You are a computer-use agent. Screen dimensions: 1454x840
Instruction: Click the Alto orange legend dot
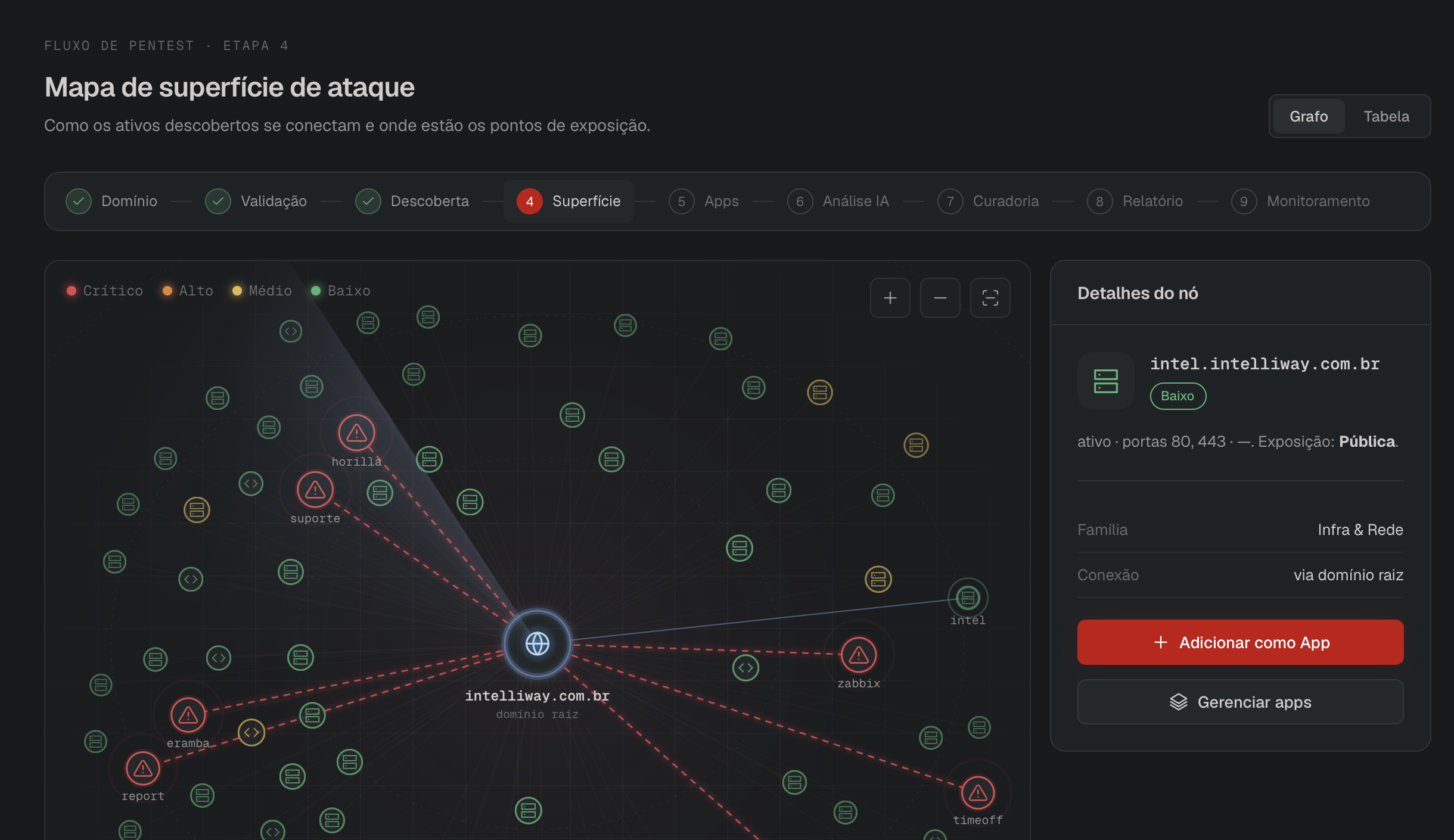pos(167,291)
